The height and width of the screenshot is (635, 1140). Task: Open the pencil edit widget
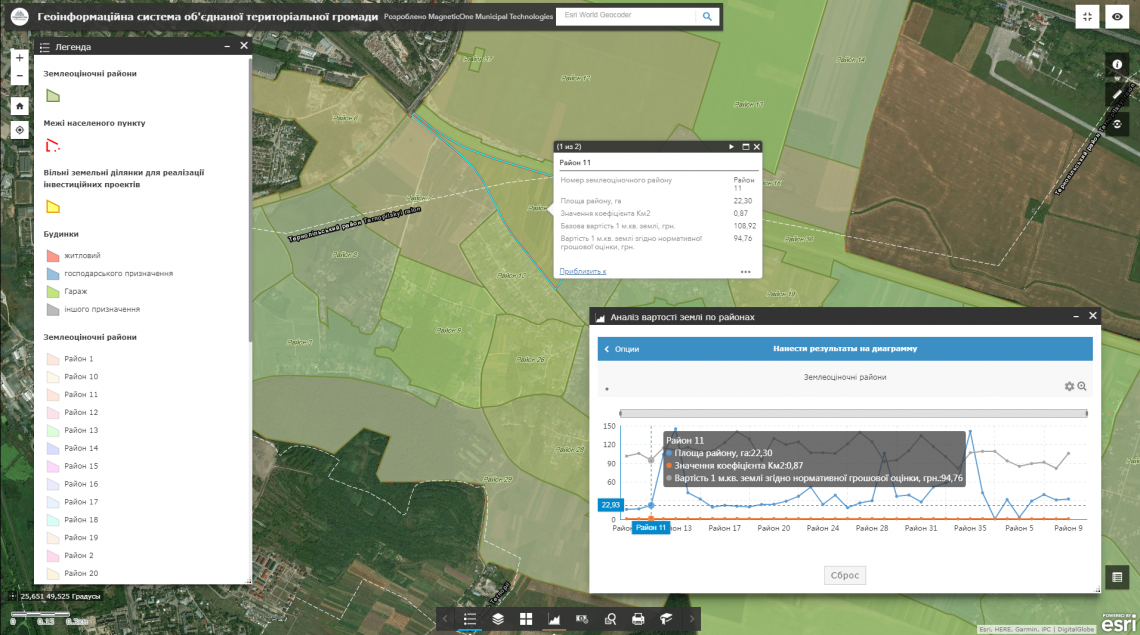click(x=1117, y=95)
